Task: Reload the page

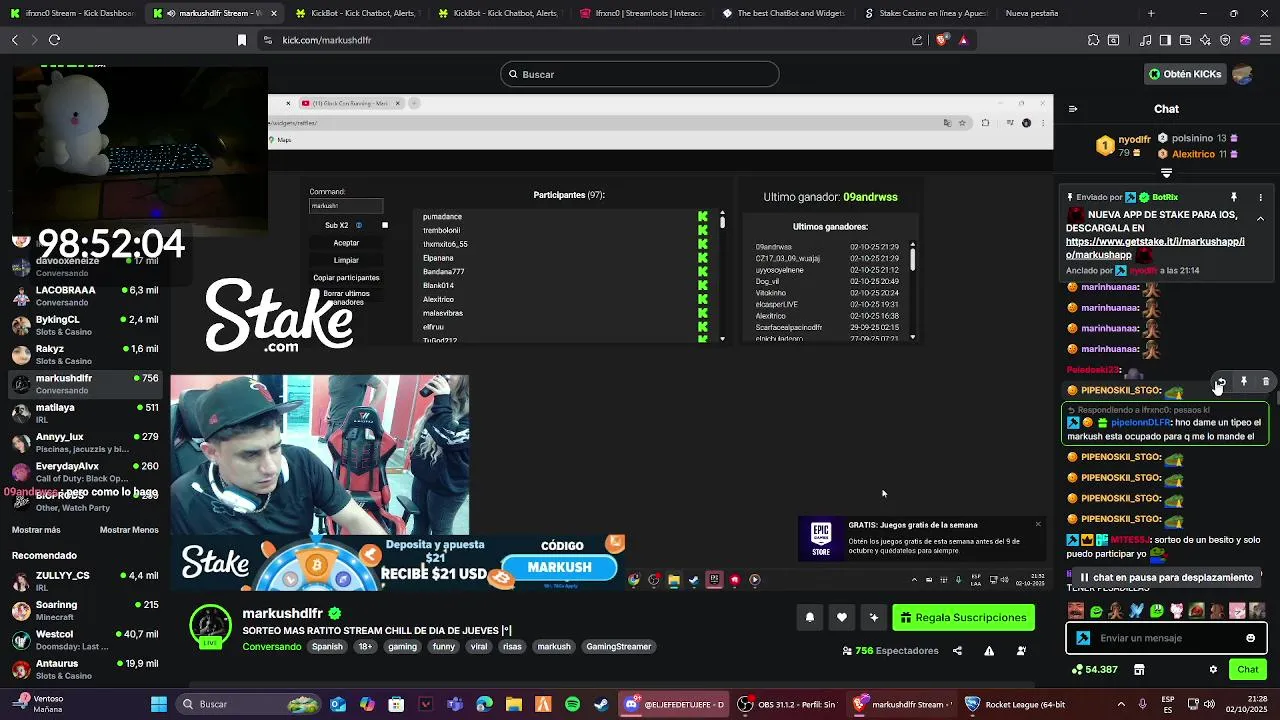Action: pos(54,40)
